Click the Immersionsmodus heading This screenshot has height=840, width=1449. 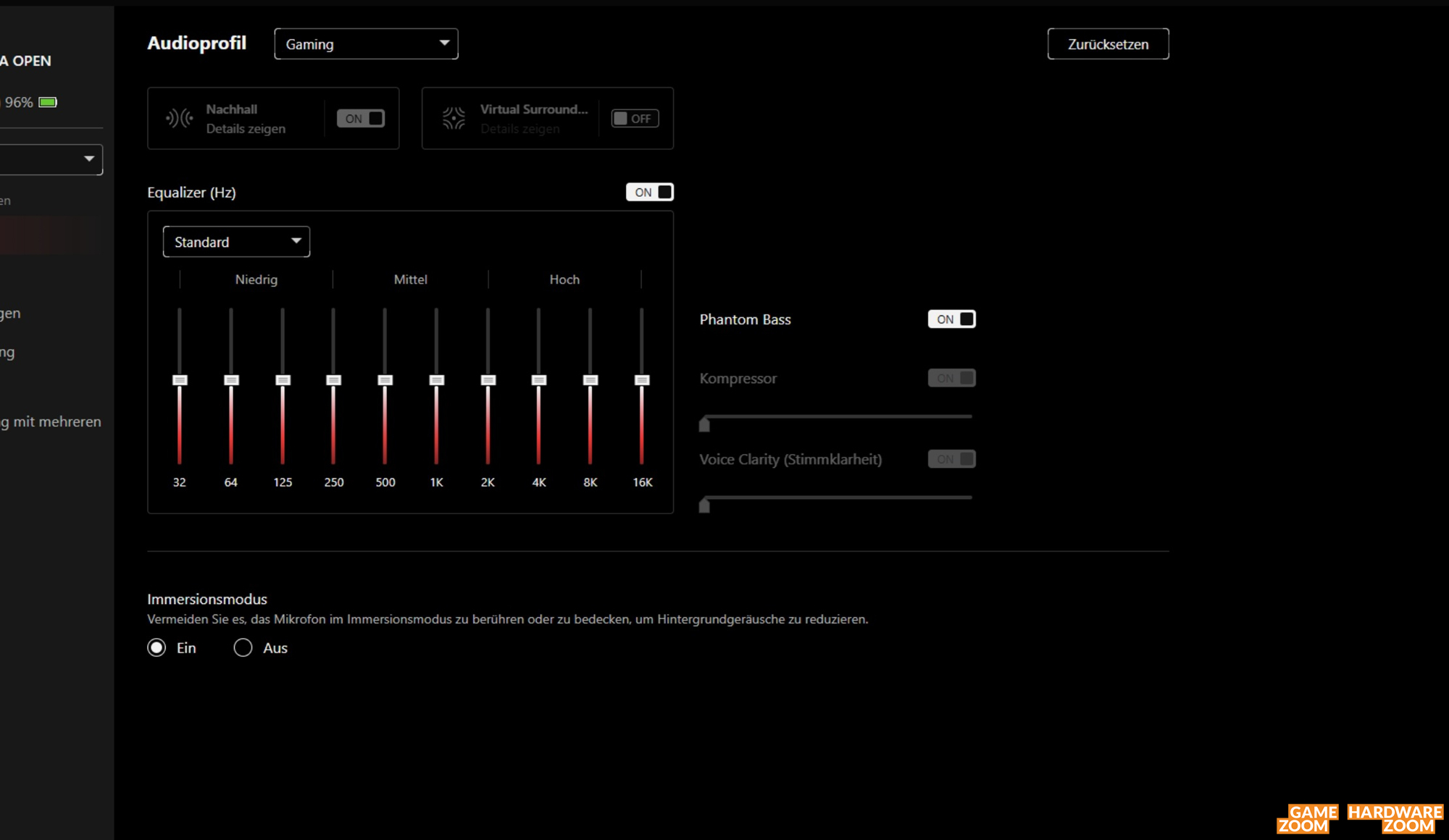[x=207, y=600]
